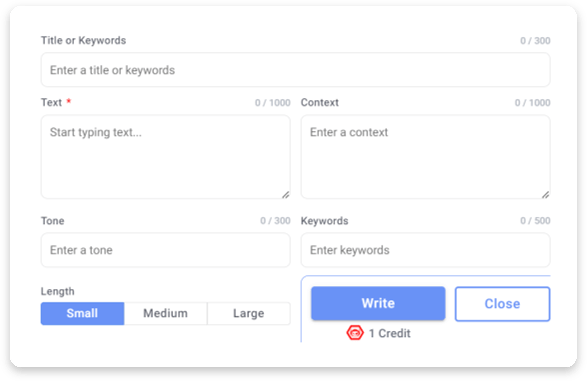Focus the 'Enter a title or keywords' field
This screenshot has height=381, width=587.
click(x=295, y=70)
